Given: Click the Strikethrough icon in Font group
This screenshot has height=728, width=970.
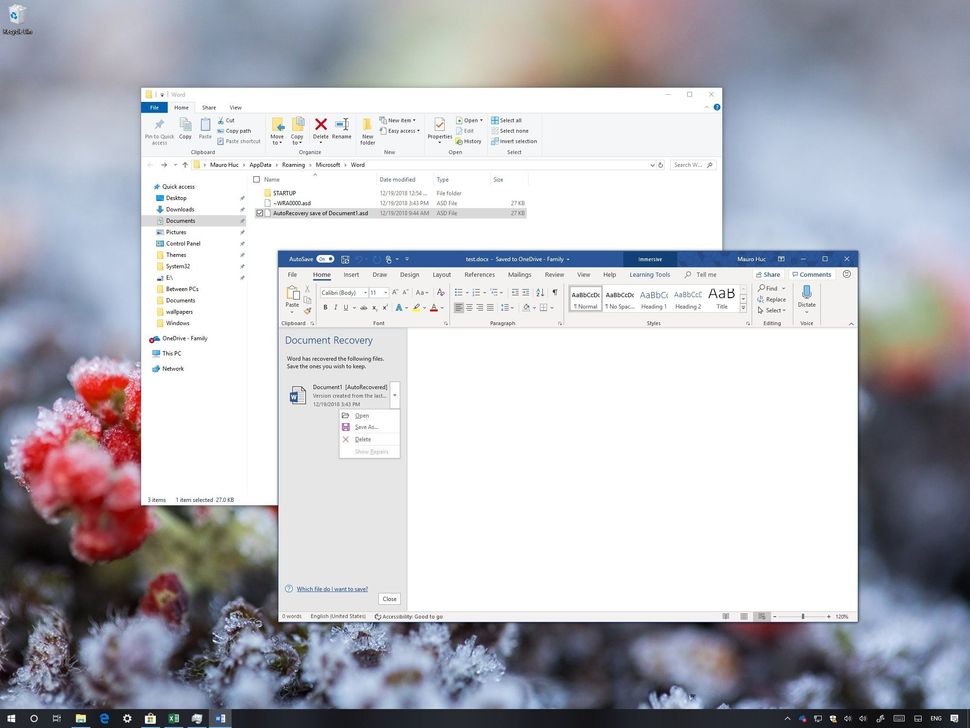Looking at the screenshot, I should [364, 307].
